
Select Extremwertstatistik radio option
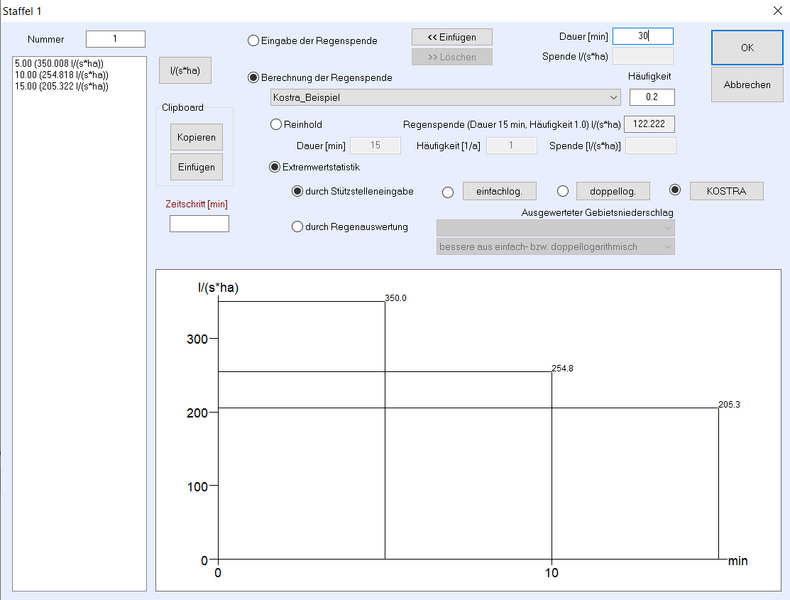(x=275, y=167)
